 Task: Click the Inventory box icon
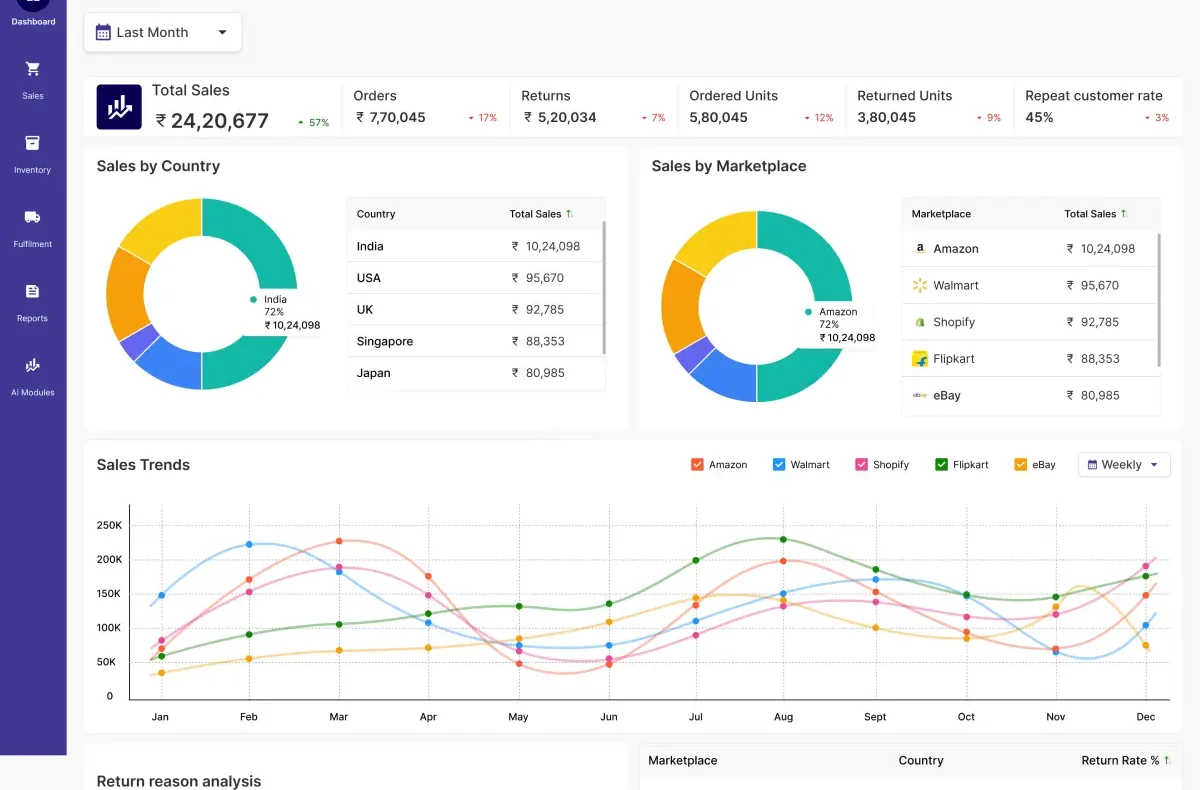pos(33,143)
